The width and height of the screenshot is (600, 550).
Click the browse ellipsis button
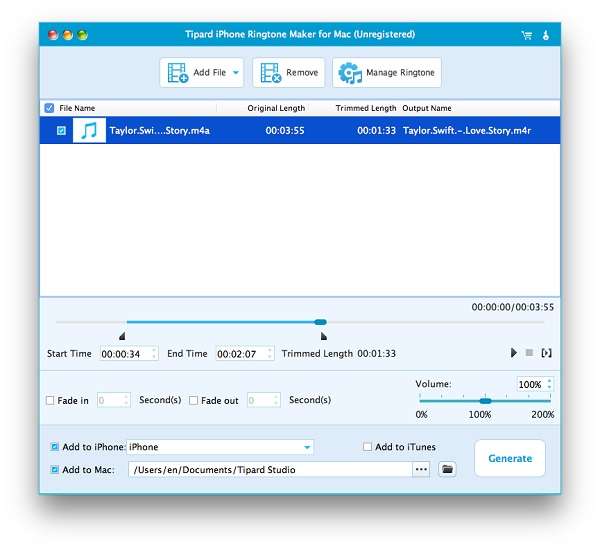pos(421,470)
